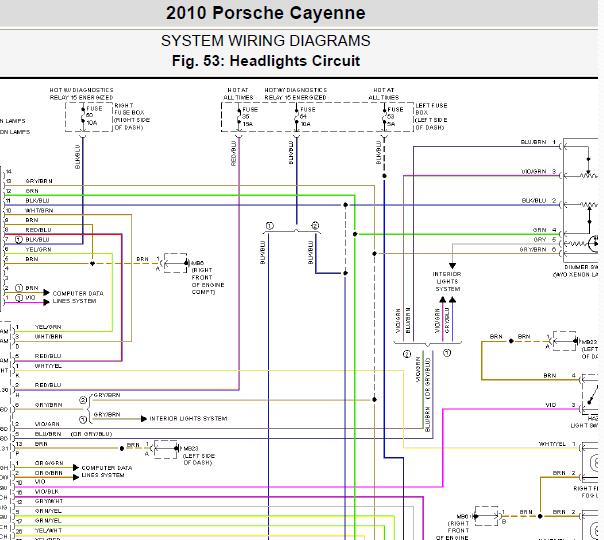Click the "YEL/WHT" wire label at pin 26

click(48, 531)
